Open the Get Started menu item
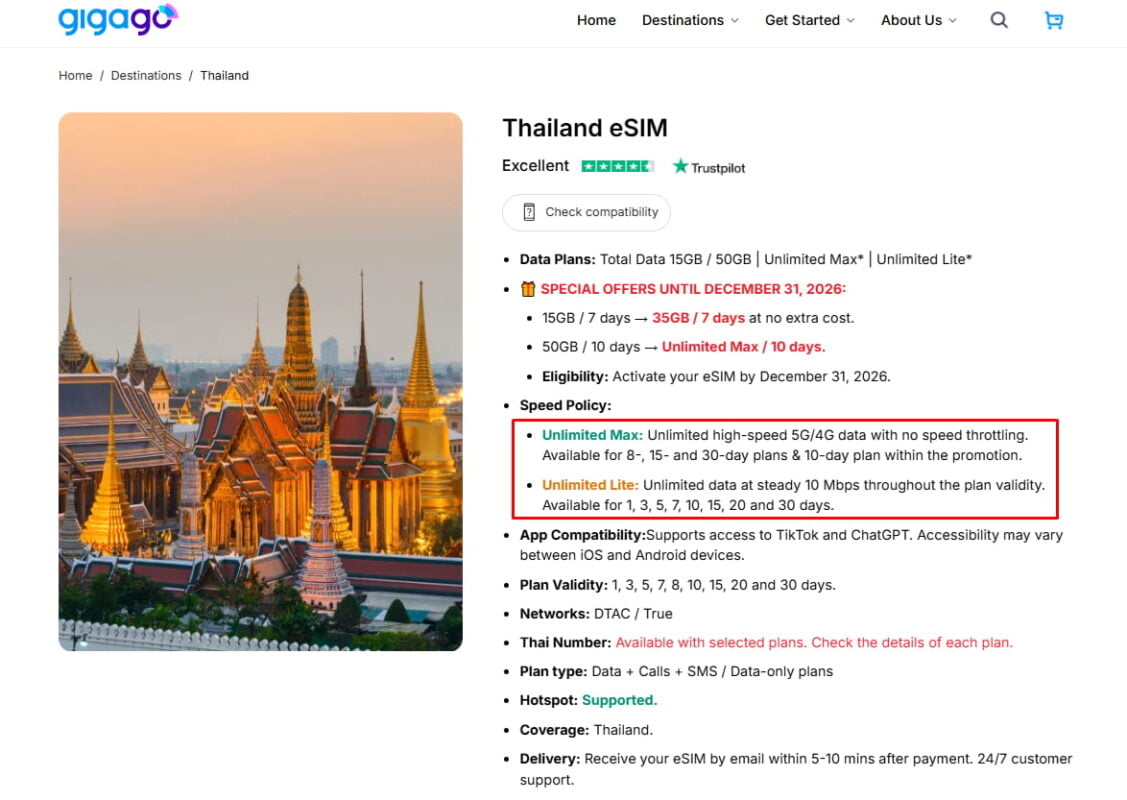The width and height of the screenshot is (1127, 800). pos(802,20)
